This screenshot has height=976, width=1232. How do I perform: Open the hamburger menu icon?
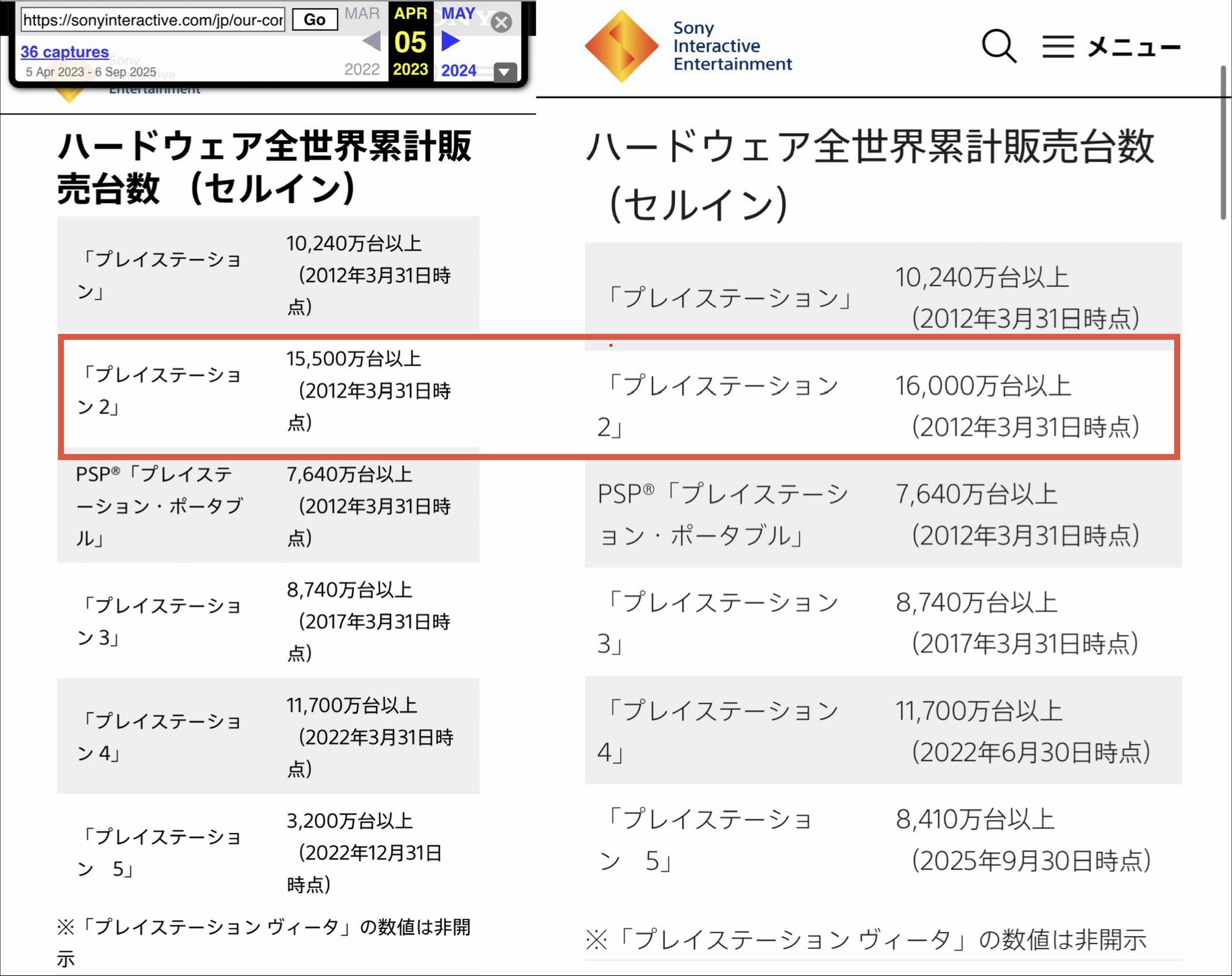(1058, 46)
